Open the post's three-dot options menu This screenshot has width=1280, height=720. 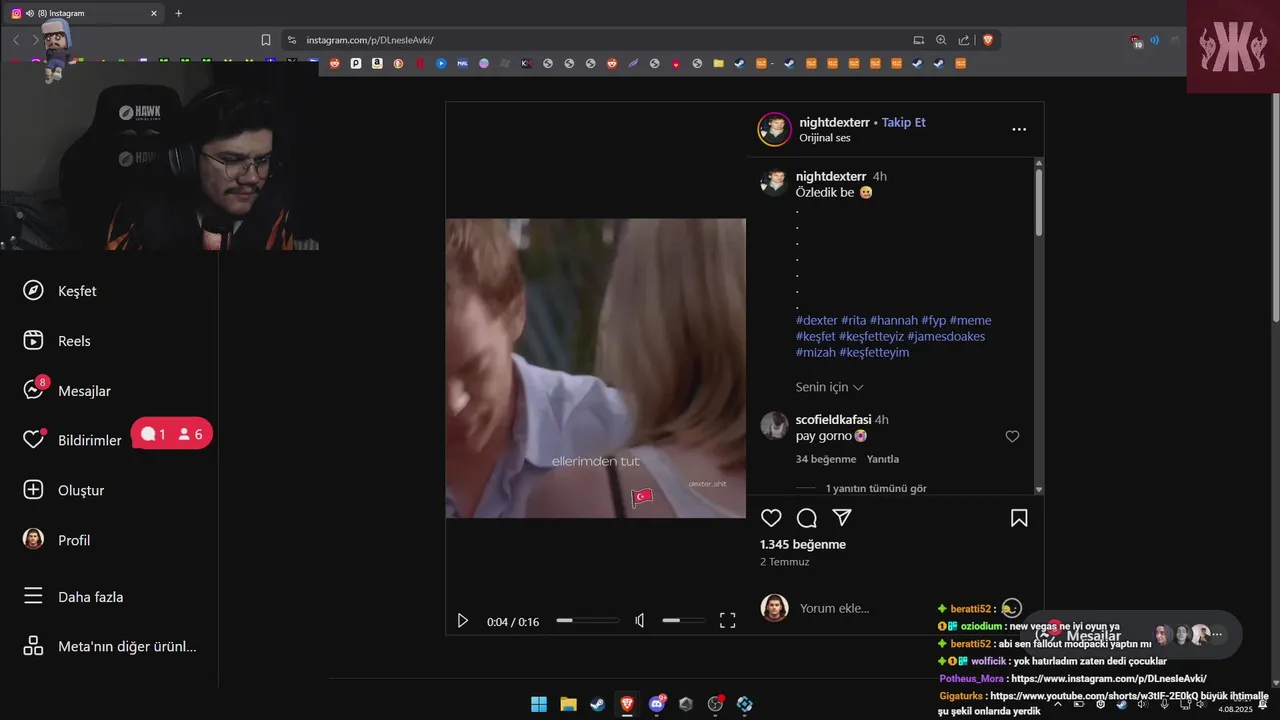1019,129
